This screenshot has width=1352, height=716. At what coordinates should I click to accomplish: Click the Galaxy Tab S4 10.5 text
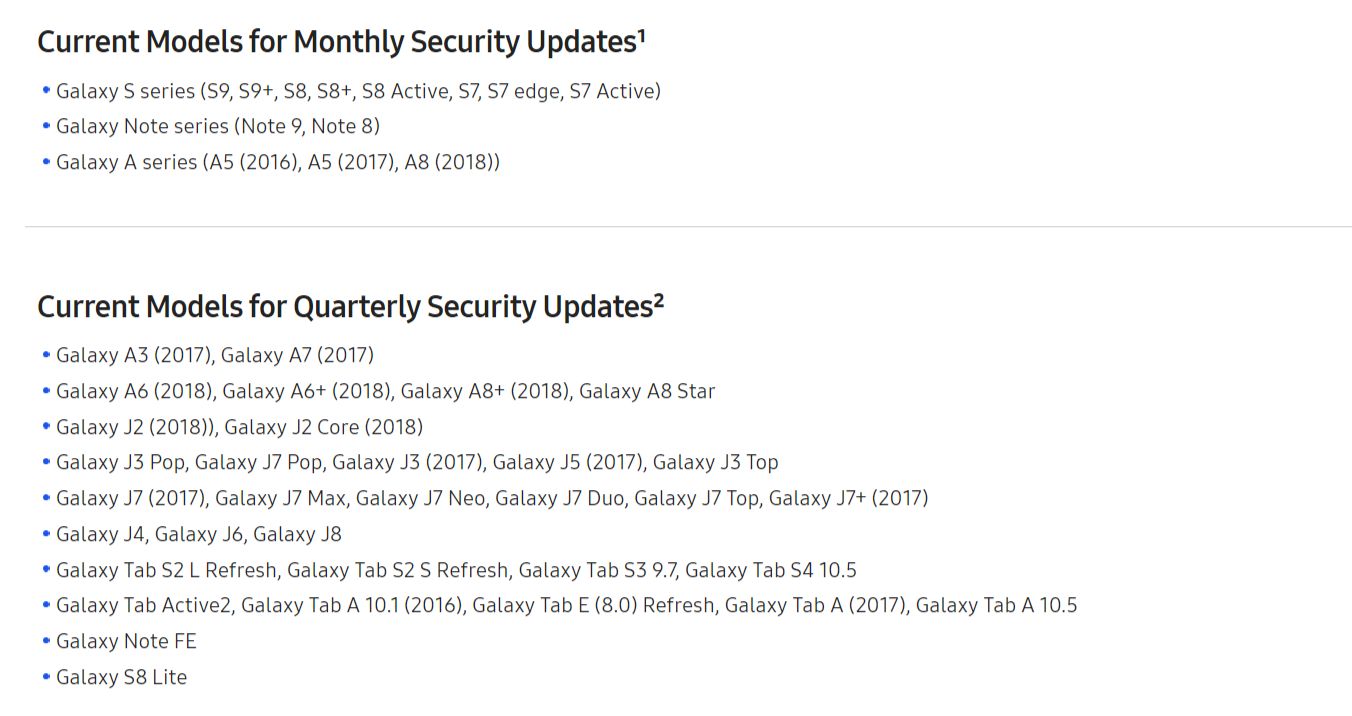click(770, 570)
